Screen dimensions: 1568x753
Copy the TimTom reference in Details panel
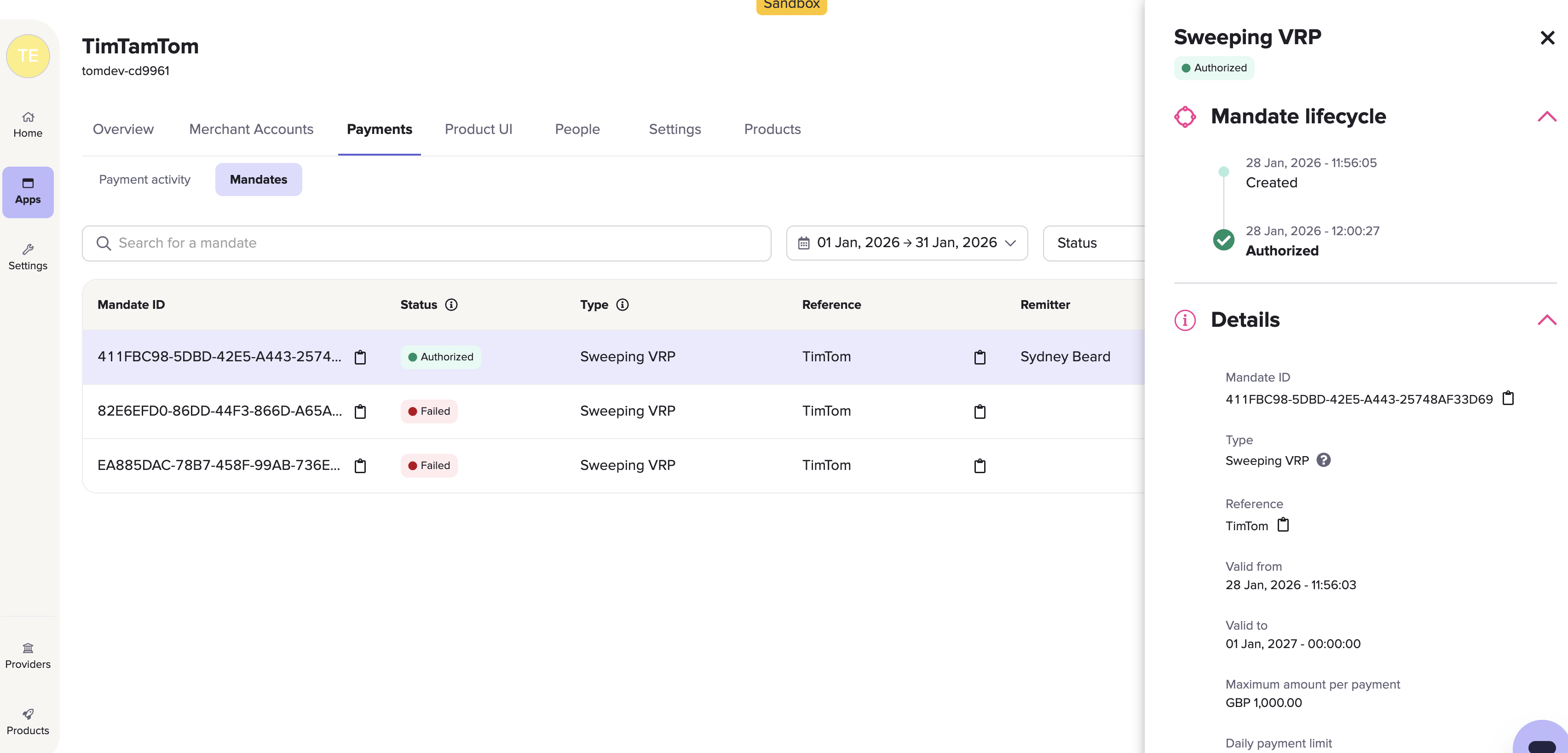pos(1283,525)
